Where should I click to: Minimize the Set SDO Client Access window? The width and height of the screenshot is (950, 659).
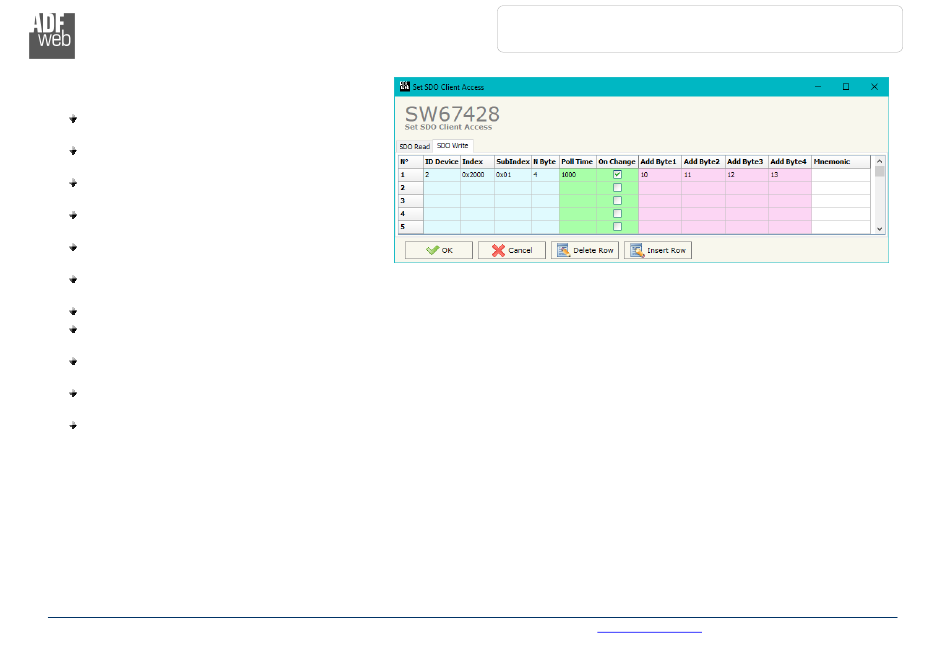pos(818,87)
